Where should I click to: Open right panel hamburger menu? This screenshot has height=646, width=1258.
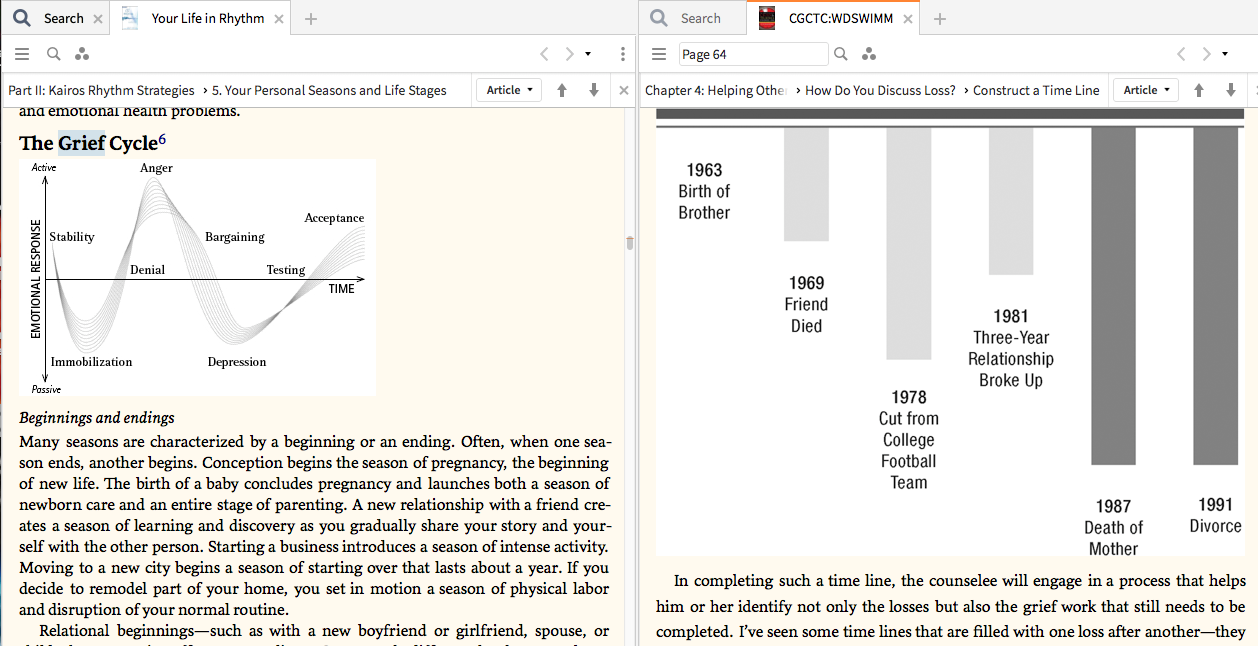(659, 54)
